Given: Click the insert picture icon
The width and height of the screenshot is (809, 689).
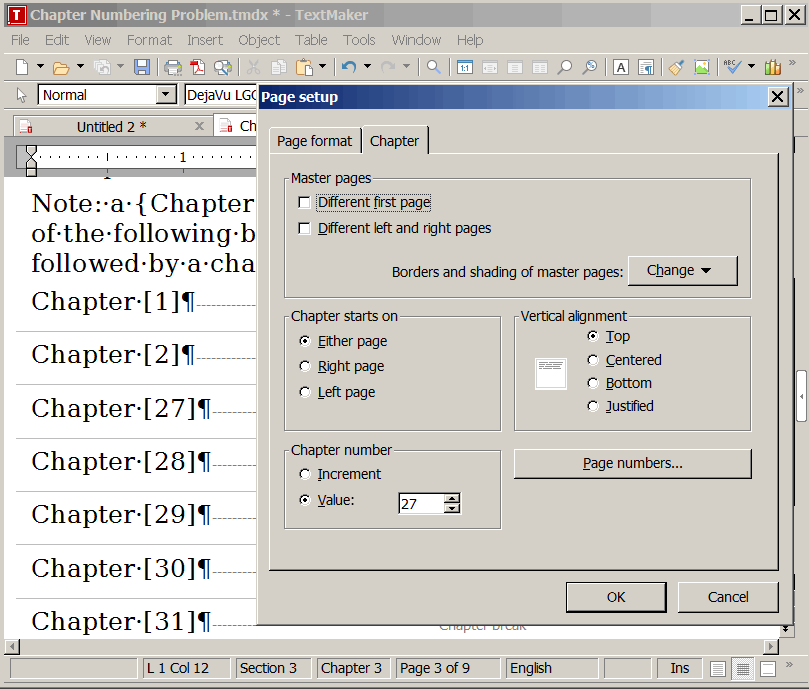Looking at the screenshot, I should (x=702, y=67).
